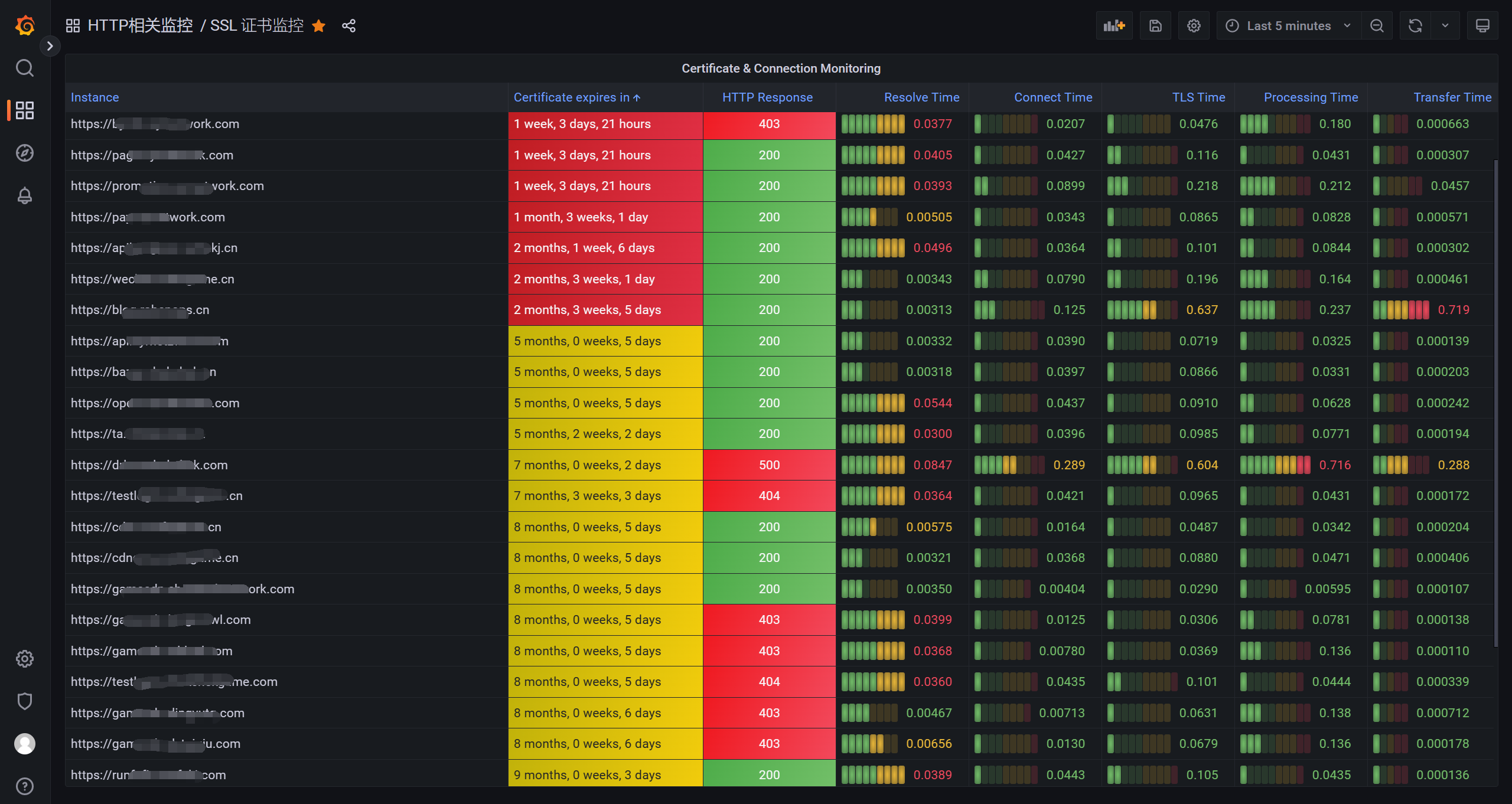The width and height of the screenshot is (1512, 804).
Task: Cycle view mode with the monitor icon
Action: click(1482, 25)
